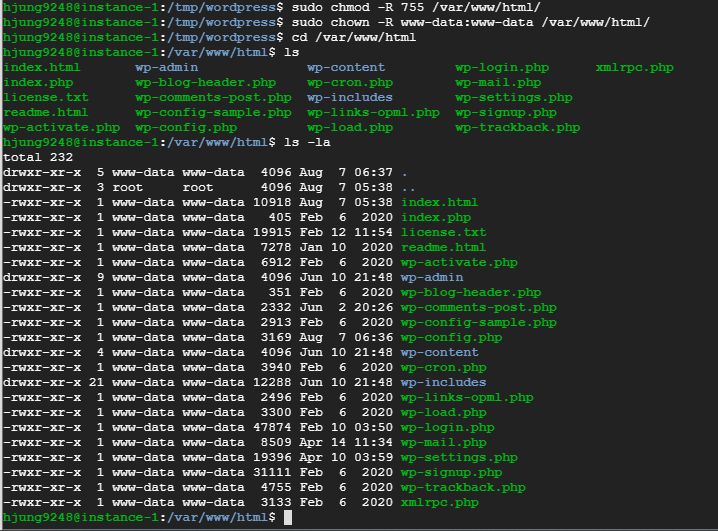Click wp-login.php in the long ls -la listing
This screenshot has height=531, width=718.
tap(447, 428)
